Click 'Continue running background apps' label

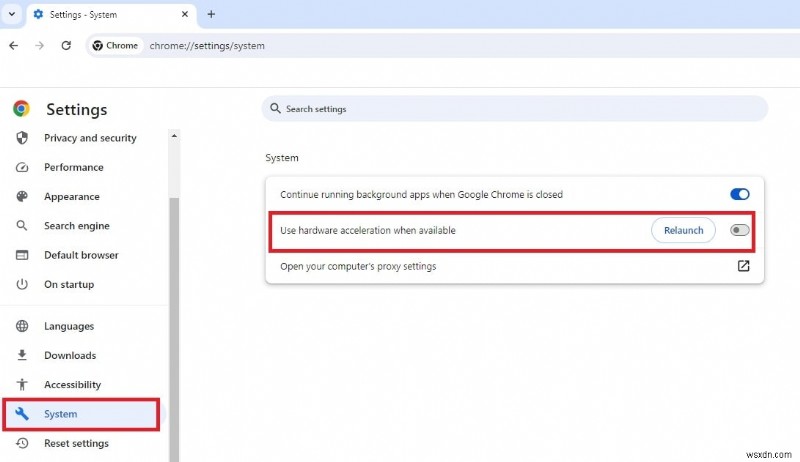coord(421,194)
